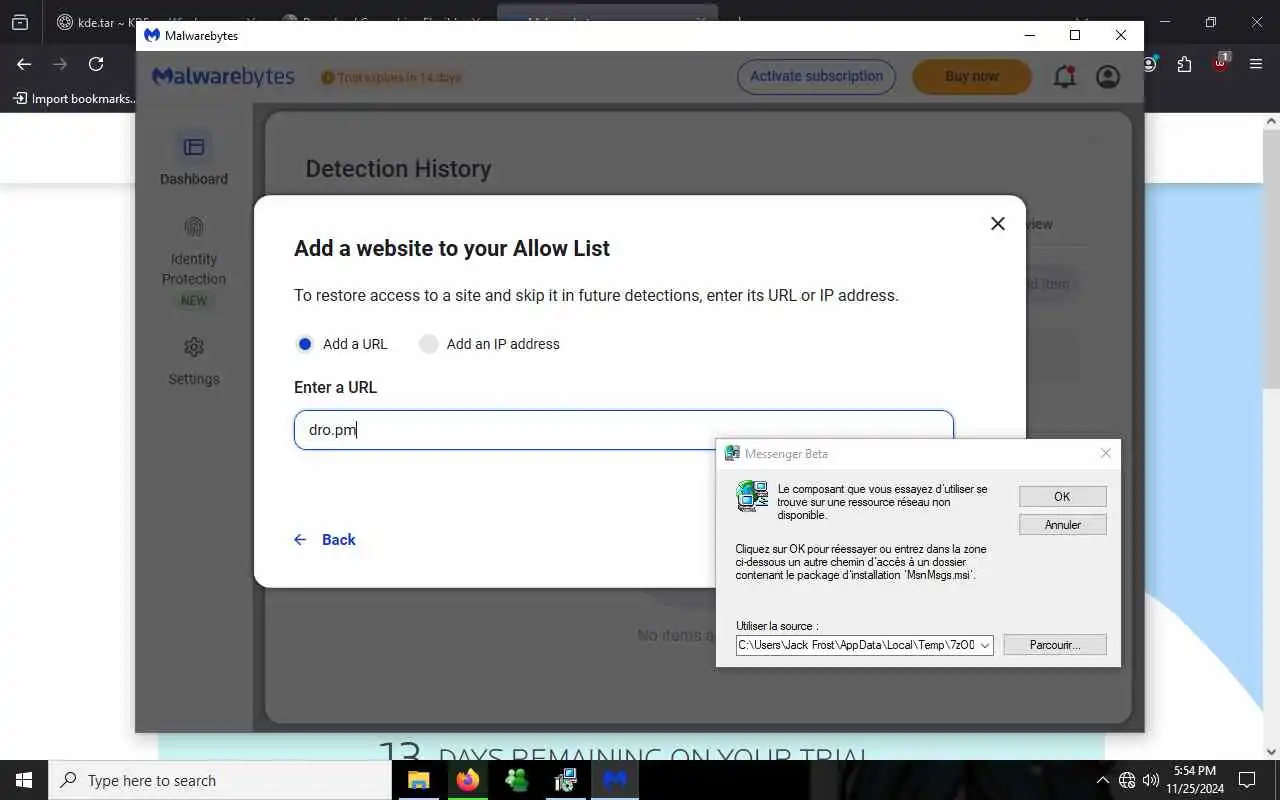Open the installer icon in the taskbar

click(565, 780)
